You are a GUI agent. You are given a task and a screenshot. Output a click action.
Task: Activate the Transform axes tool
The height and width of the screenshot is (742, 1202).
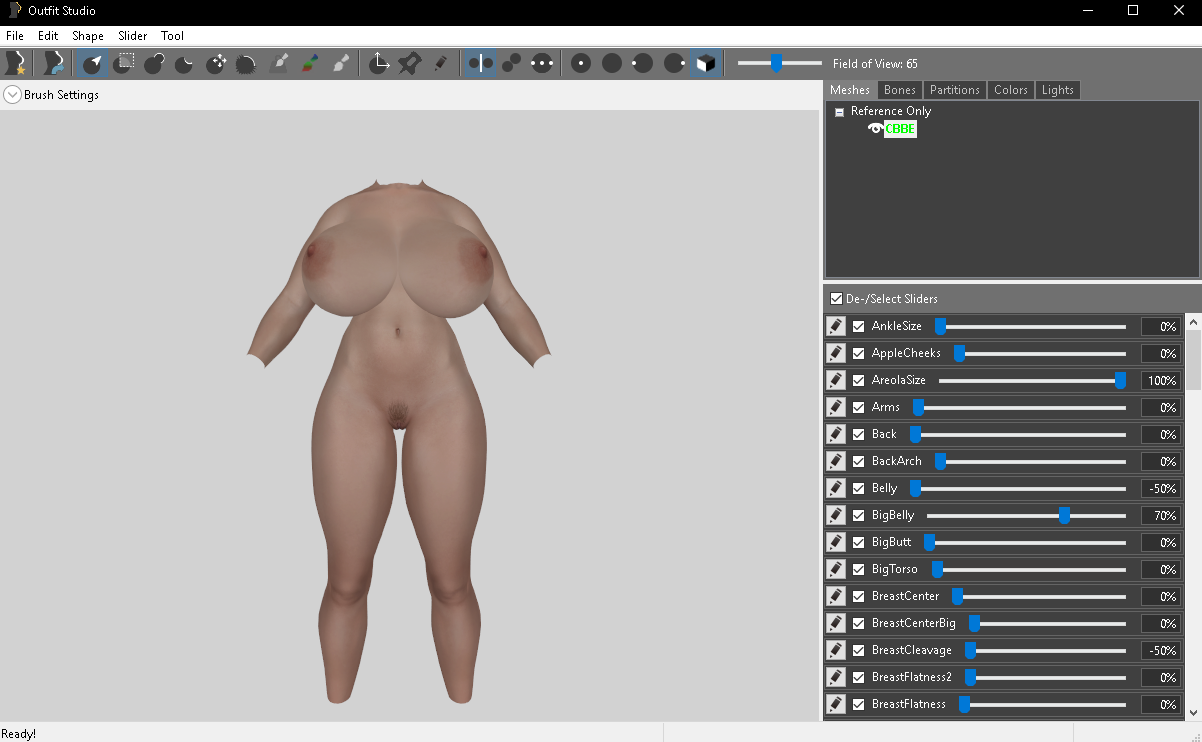click(x=379, y=64)
